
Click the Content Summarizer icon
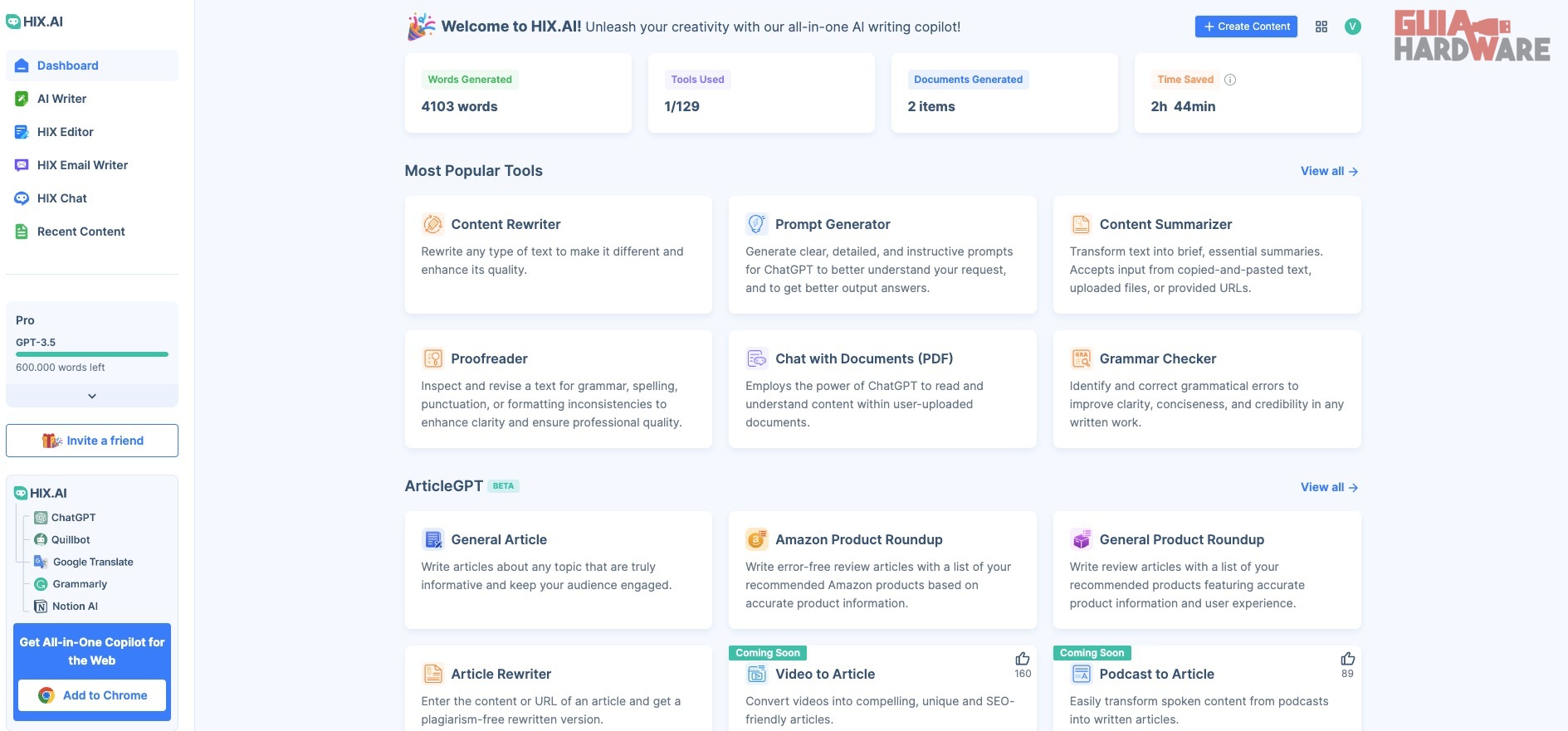tap(1081, 224)
